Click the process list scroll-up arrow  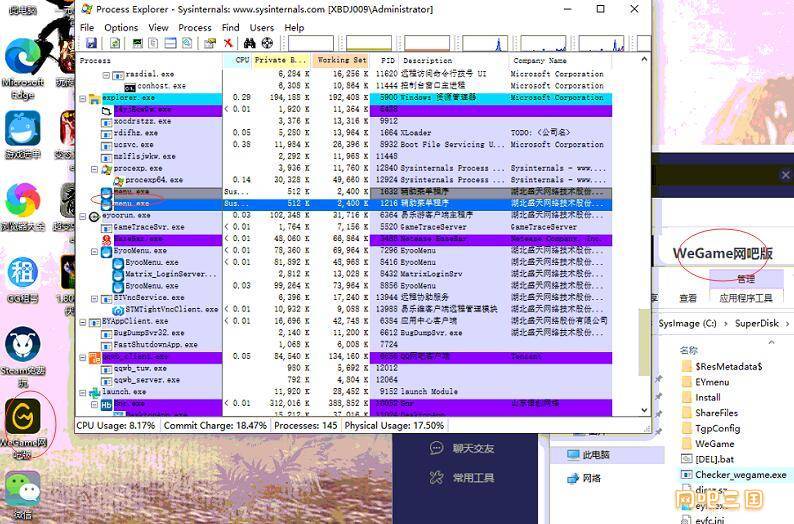pyautogui.click(x=644, y=59)
